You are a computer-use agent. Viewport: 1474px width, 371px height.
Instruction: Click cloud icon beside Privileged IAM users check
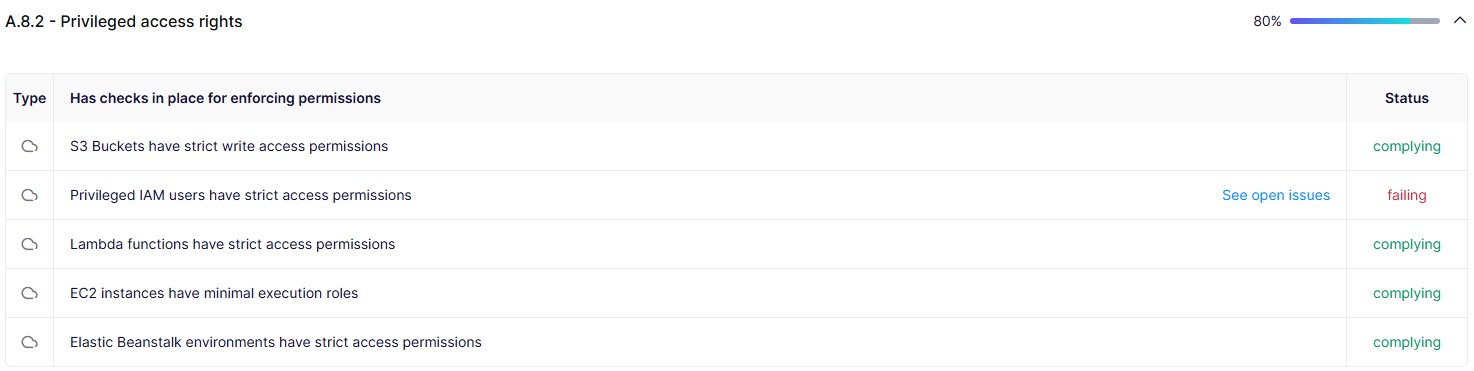[x=30, y=195]
